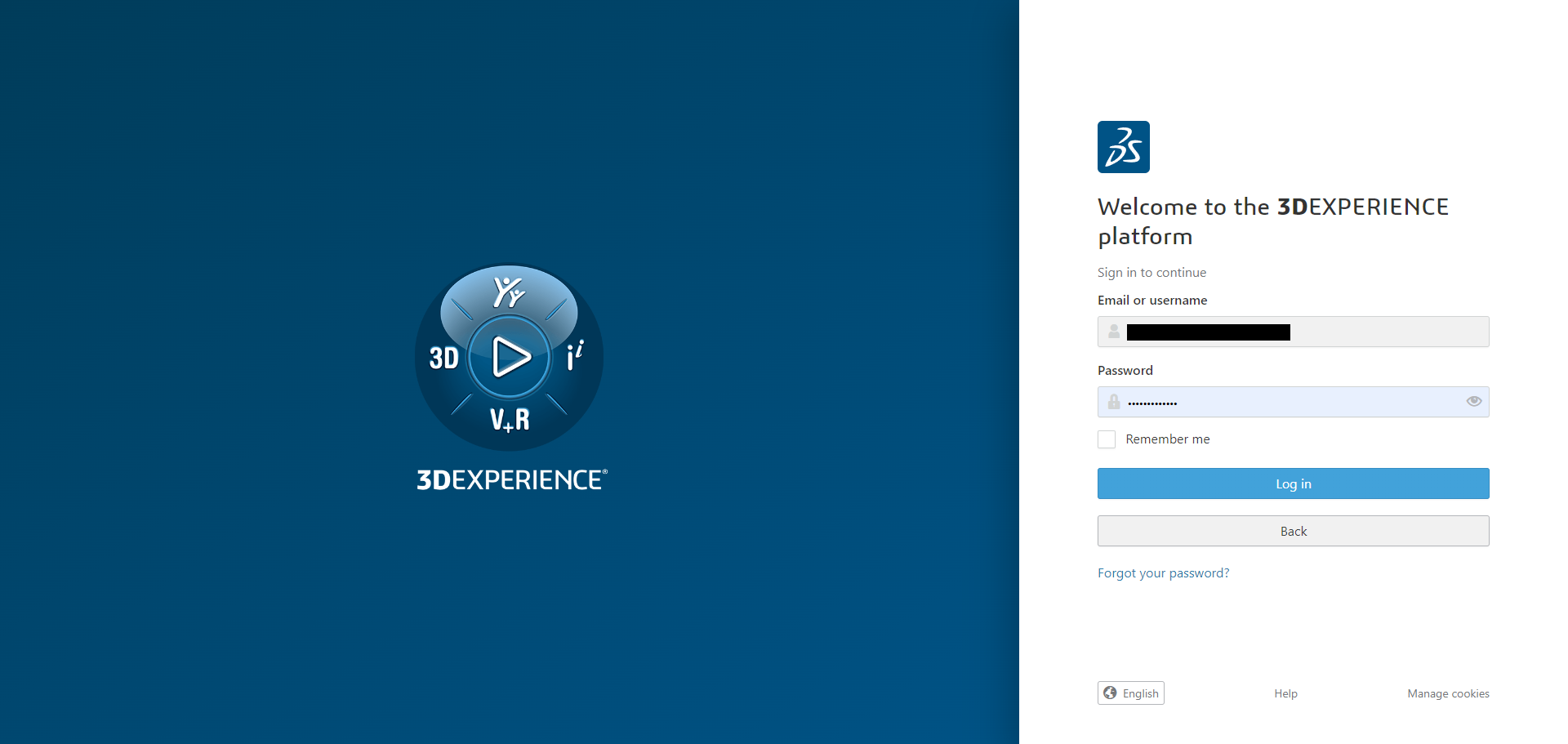Click the 3DEXPERIENCE wordmark under the compass

tap(512, 479)
